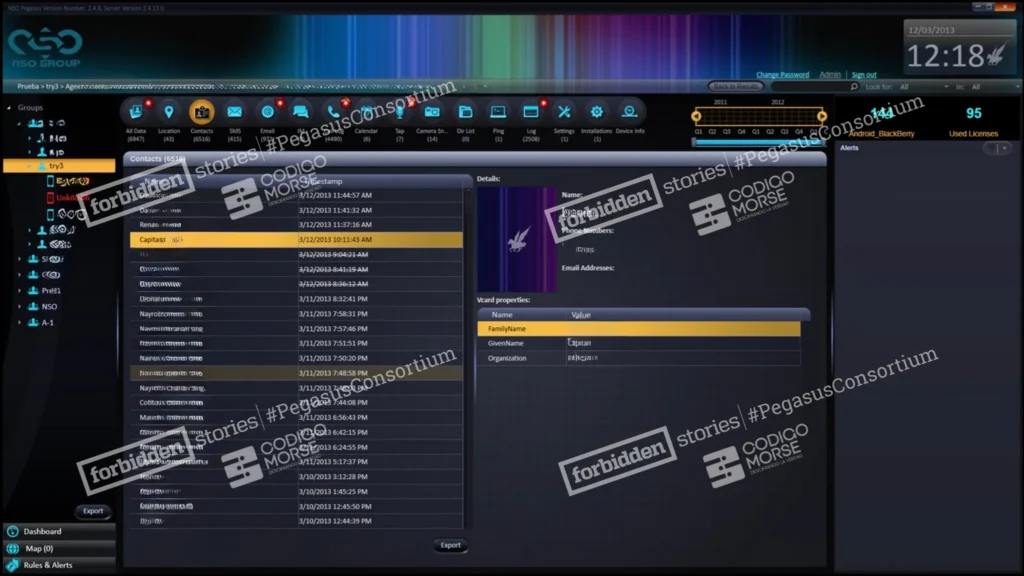The width and height of the screenshot is (1024, 576).
Task: Open the Location data icon
Action: coord(168,112)
